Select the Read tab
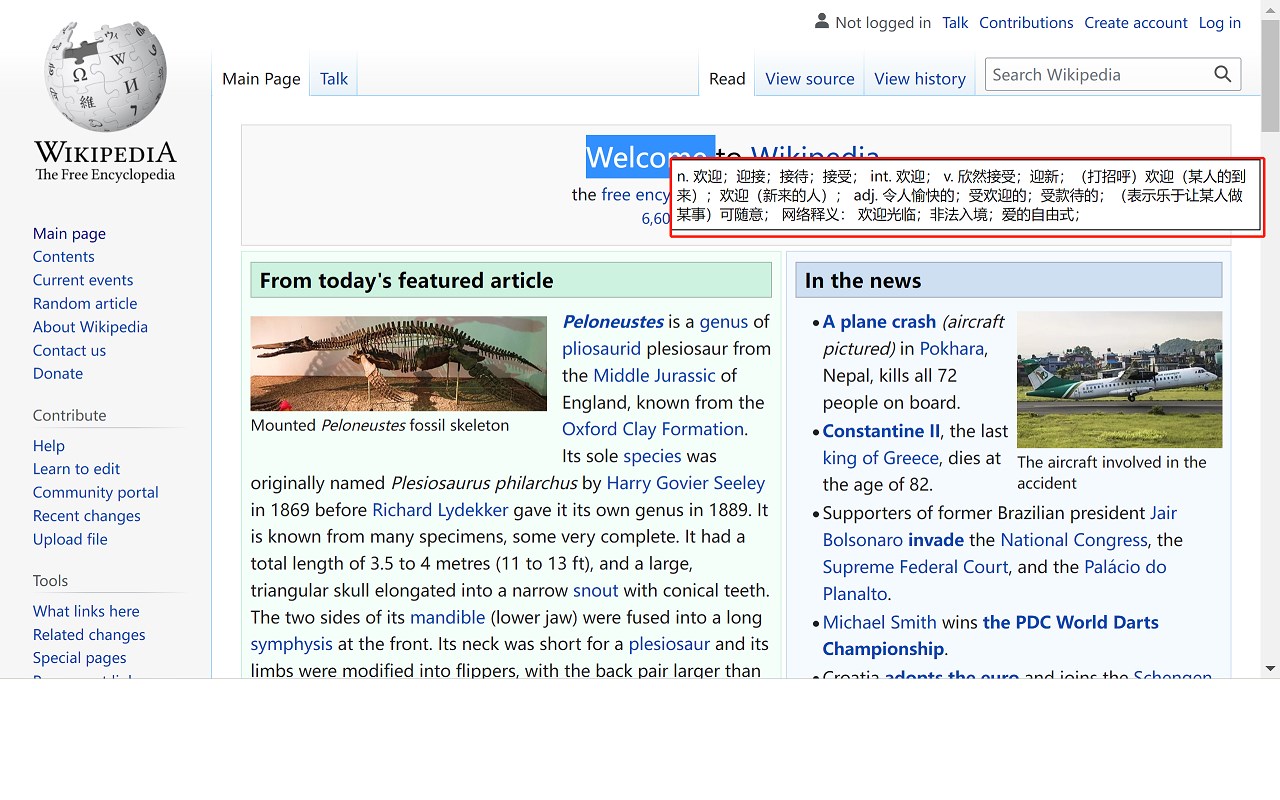 (727, 78)
